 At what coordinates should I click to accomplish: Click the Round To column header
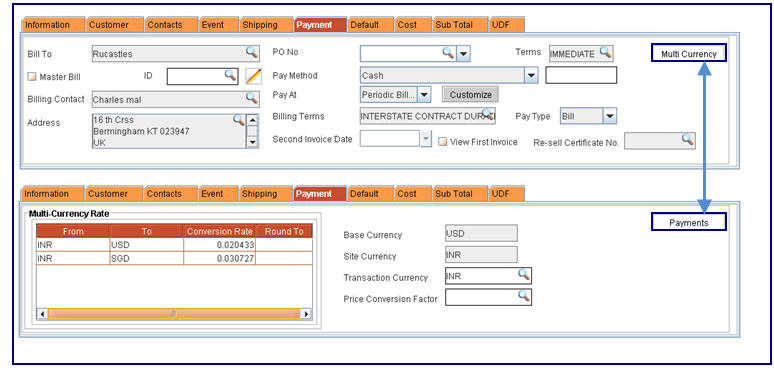[x=284, y=231]
